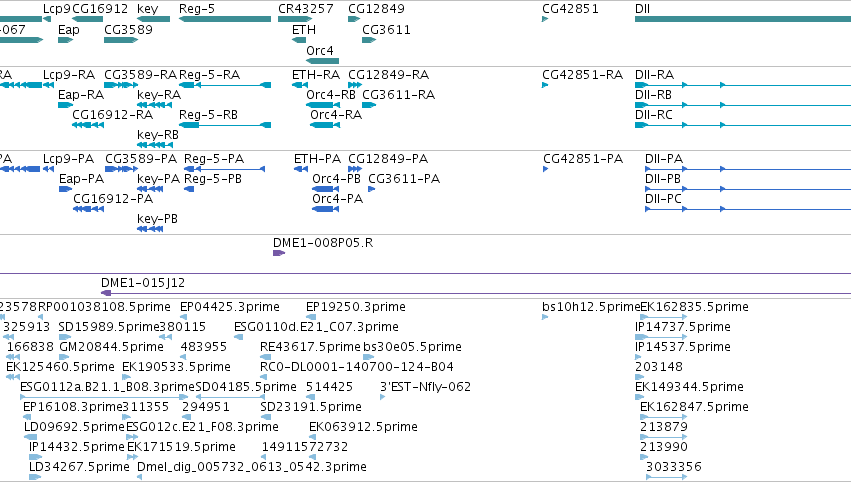Select the long DME1-015J12 clone line
This screenshot has width=851, height=482.
pos(476,293)
